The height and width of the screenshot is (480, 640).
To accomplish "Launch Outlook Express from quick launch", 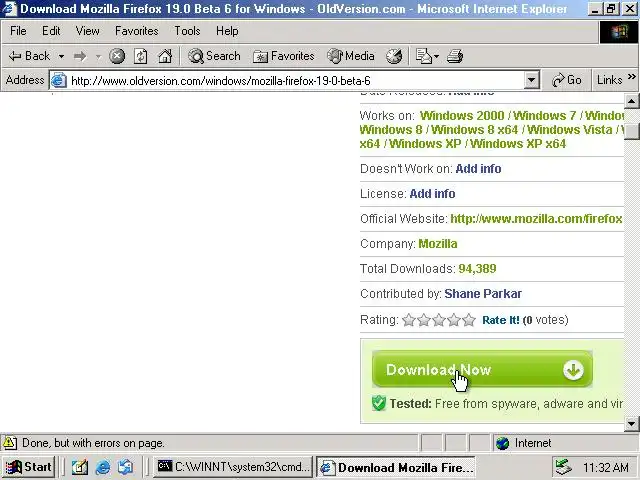I will point(125,467).
